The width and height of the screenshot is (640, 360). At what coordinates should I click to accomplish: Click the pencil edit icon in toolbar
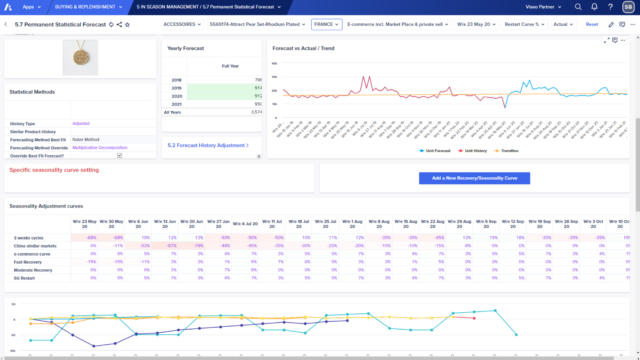[x=611, y=24]
